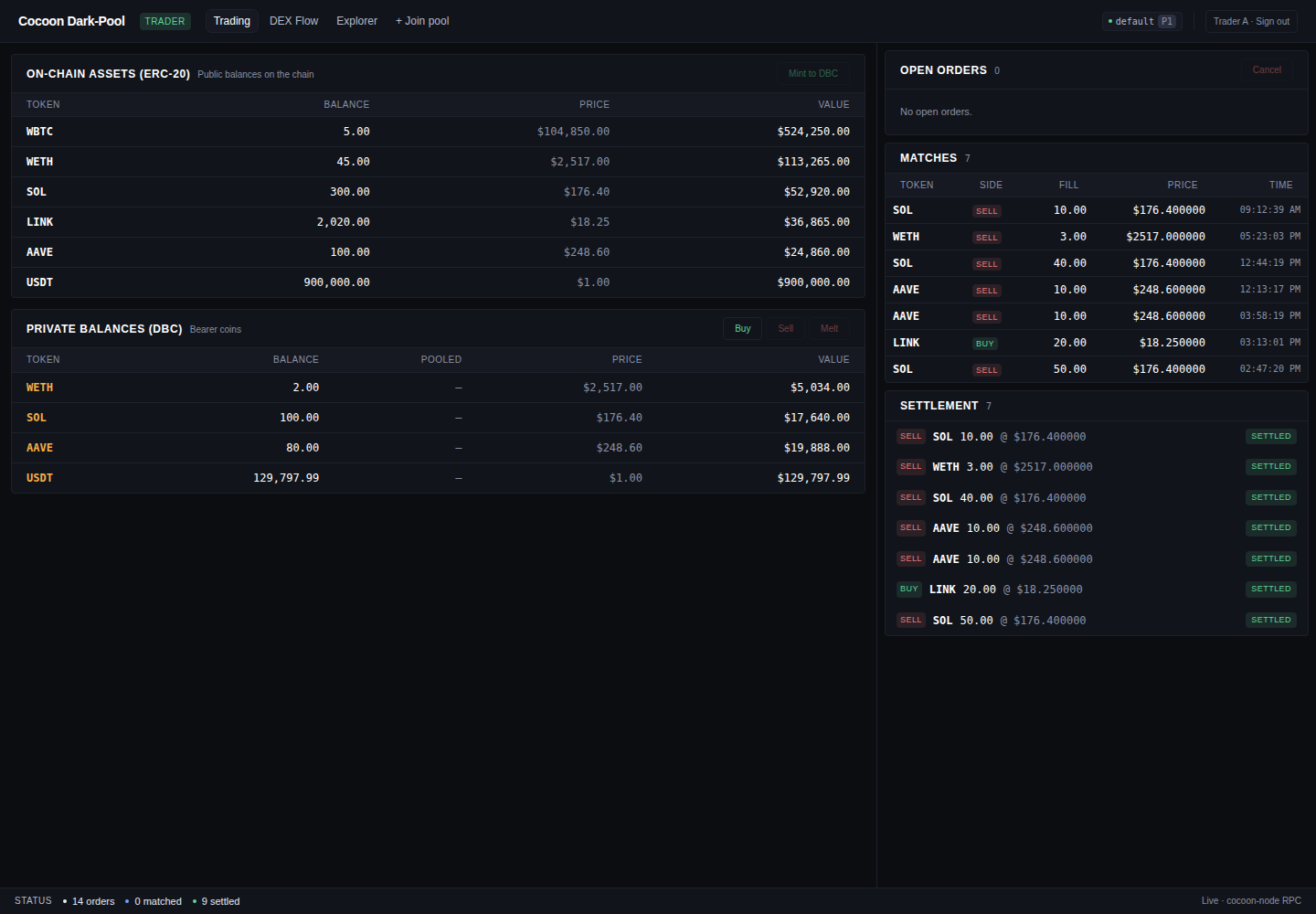
Task: Select the on-chain AAVE balance 100.00
Action: 349,252
